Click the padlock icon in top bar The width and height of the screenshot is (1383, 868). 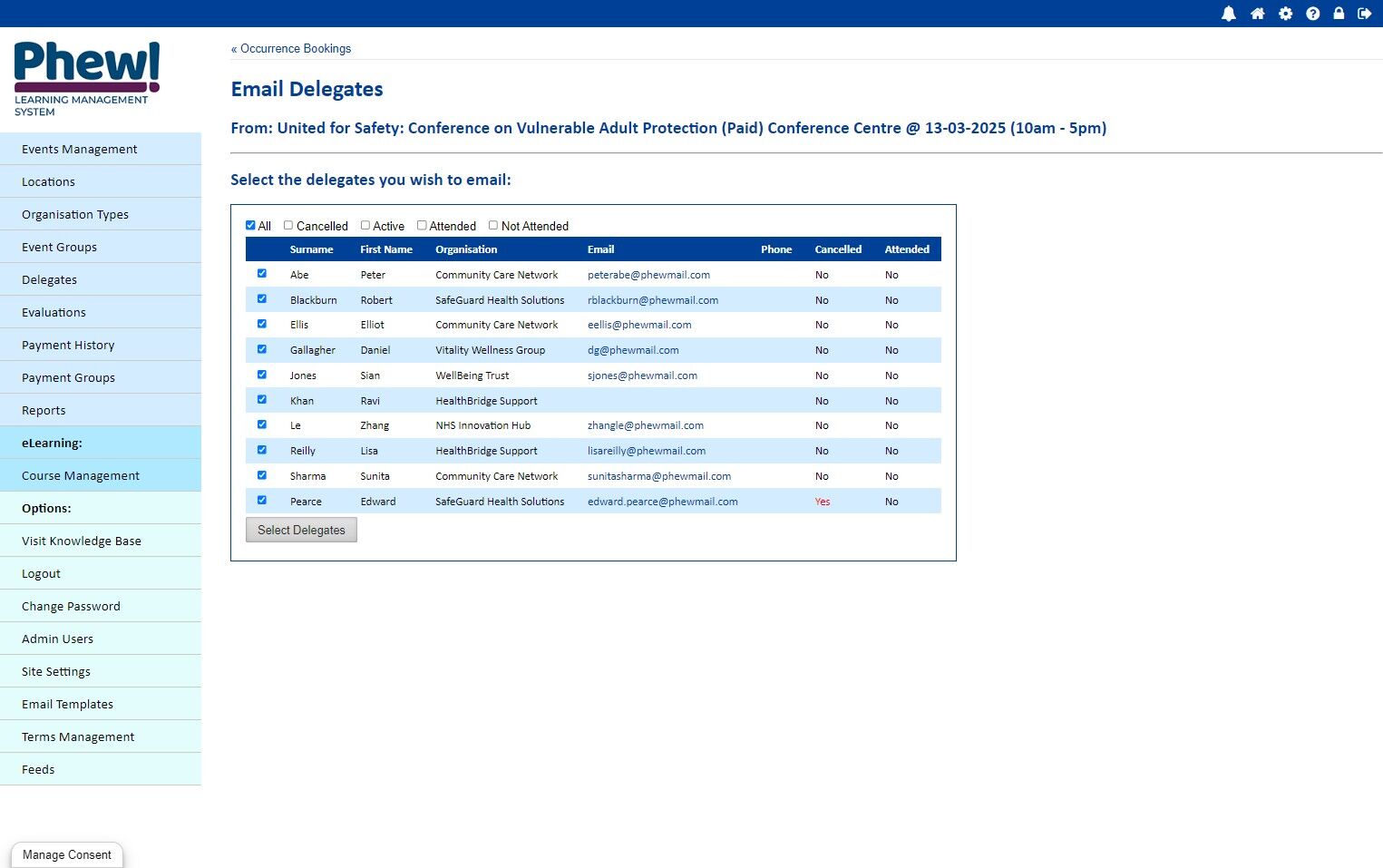click(x=1339, y=14)
